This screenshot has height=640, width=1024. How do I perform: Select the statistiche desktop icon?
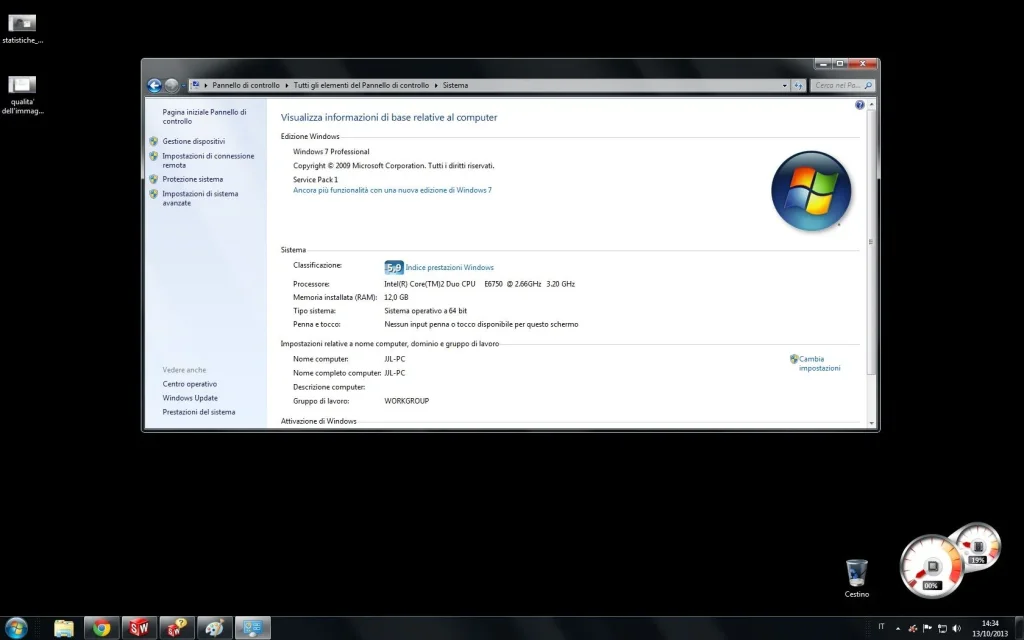pos(22,29)
